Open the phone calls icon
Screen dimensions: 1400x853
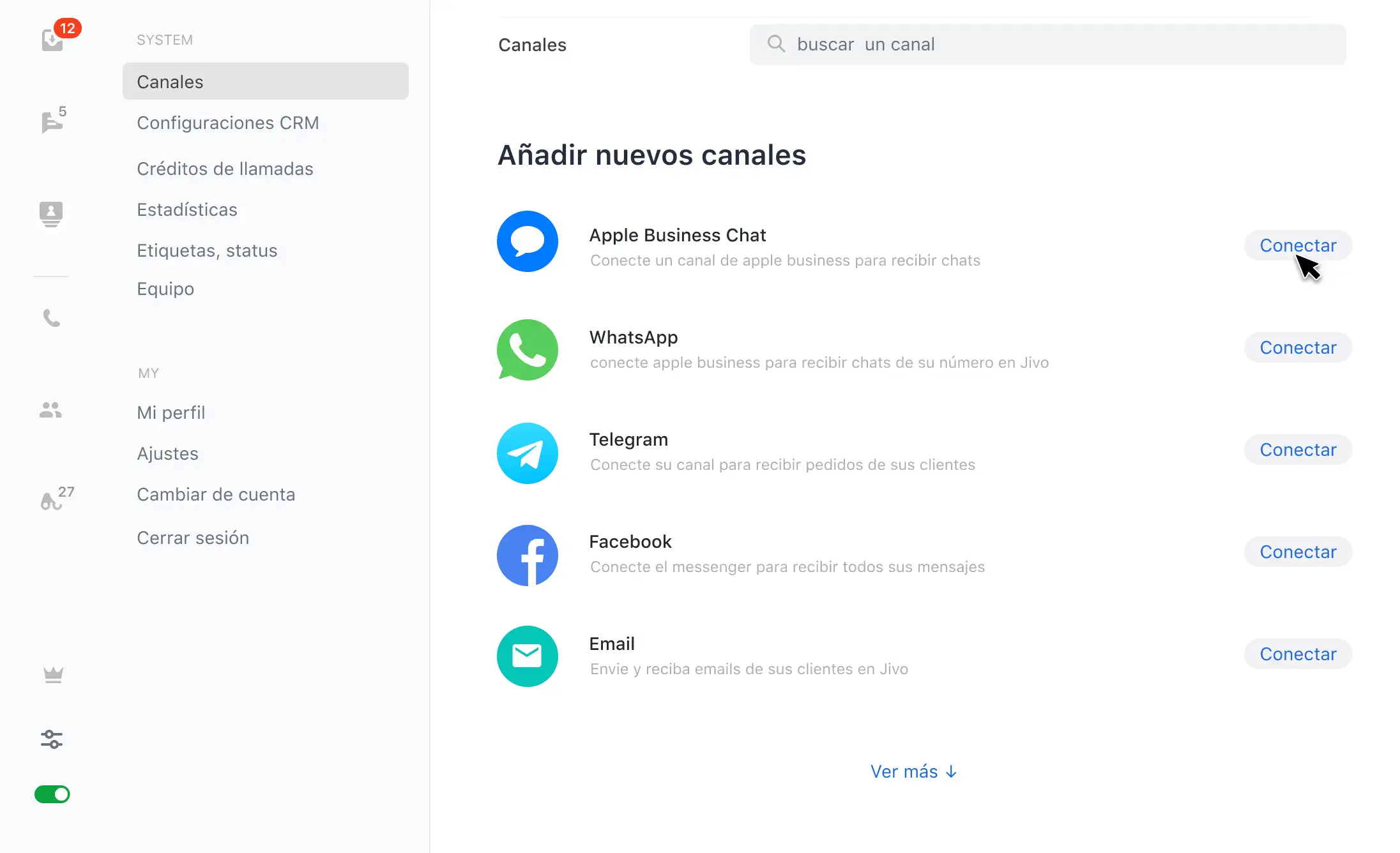[51, 317]
